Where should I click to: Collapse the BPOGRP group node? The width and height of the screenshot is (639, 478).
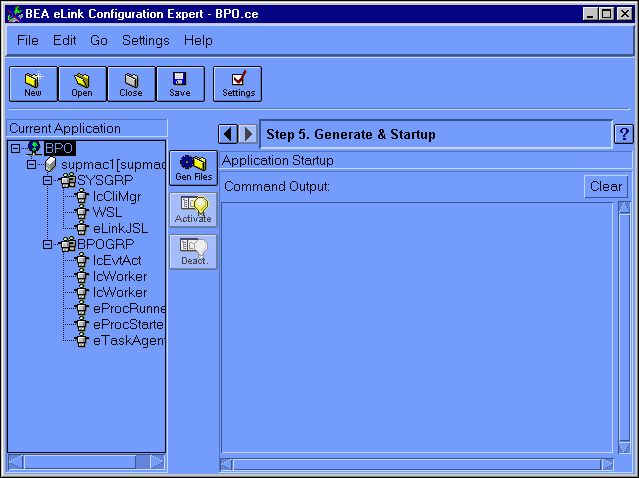pyautogui.click(x=47, y=245)
